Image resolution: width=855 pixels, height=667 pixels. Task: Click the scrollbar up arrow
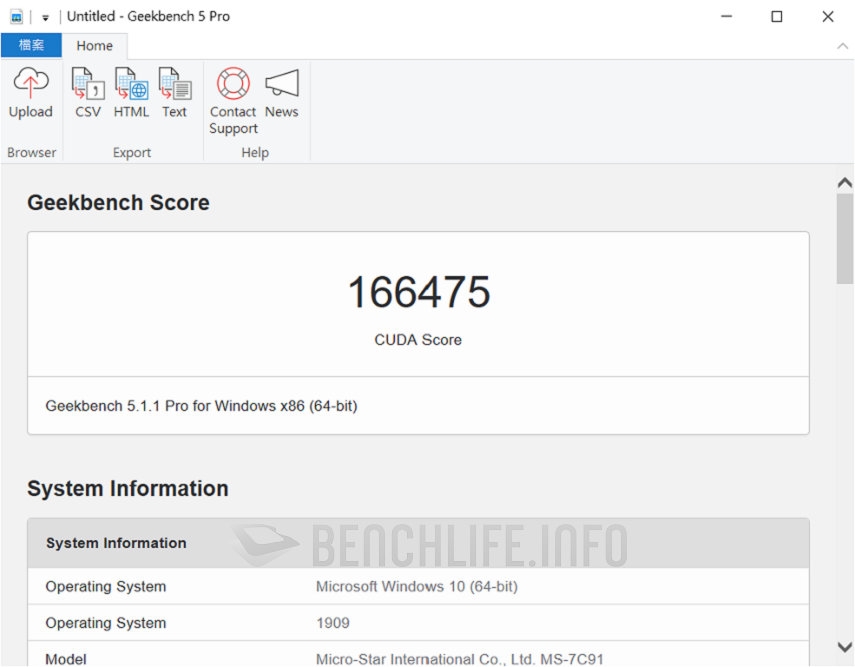pos(847,182)
